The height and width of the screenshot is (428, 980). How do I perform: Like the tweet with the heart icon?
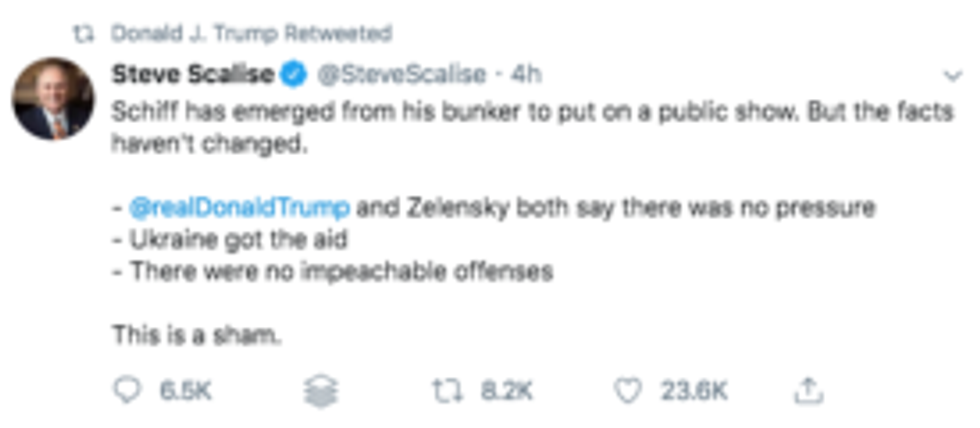tap(628, 392)
